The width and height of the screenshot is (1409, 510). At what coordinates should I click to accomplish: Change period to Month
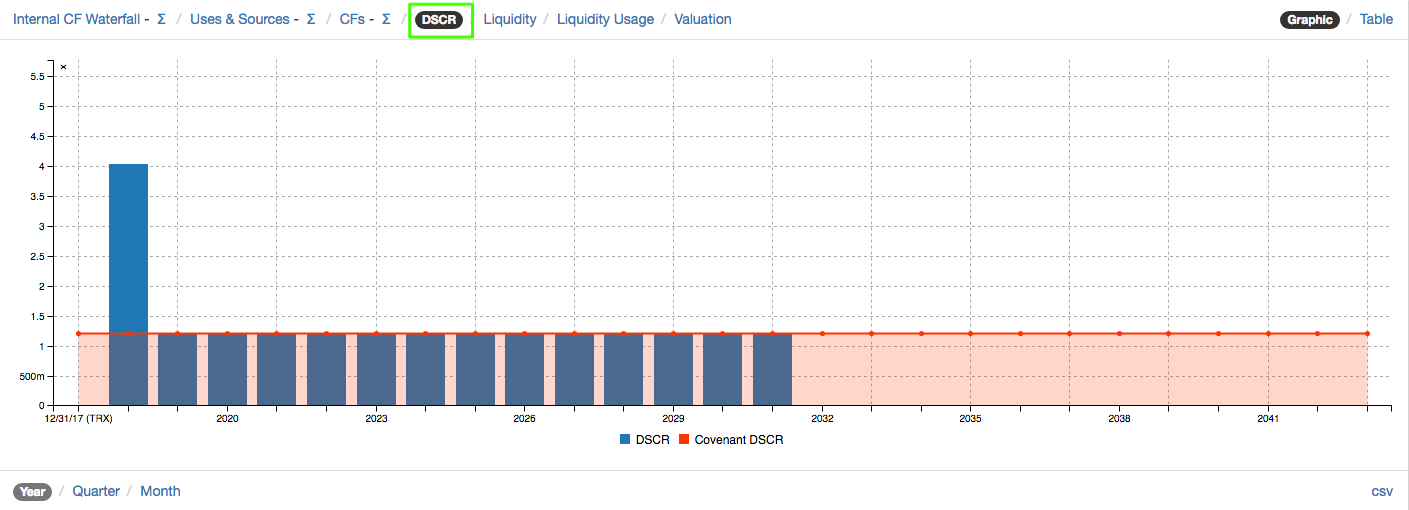[160, 491]
